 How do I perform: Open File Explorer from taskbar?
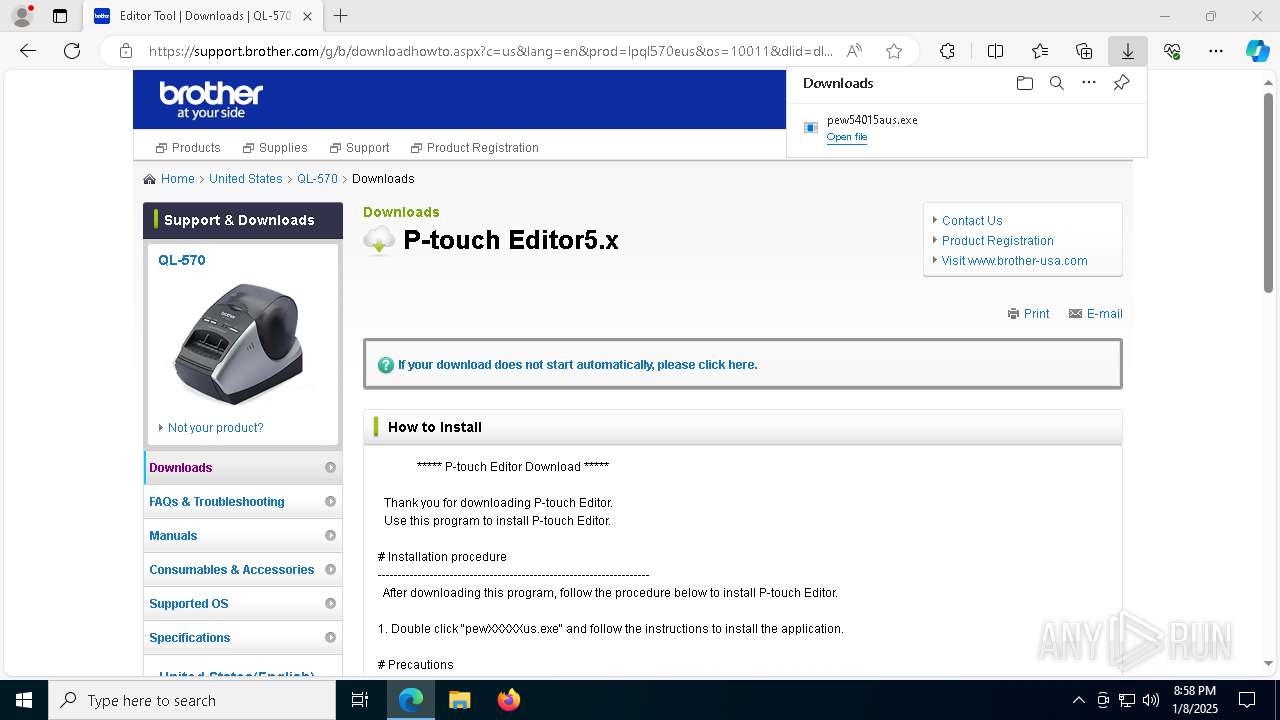[x=459, y=700]
